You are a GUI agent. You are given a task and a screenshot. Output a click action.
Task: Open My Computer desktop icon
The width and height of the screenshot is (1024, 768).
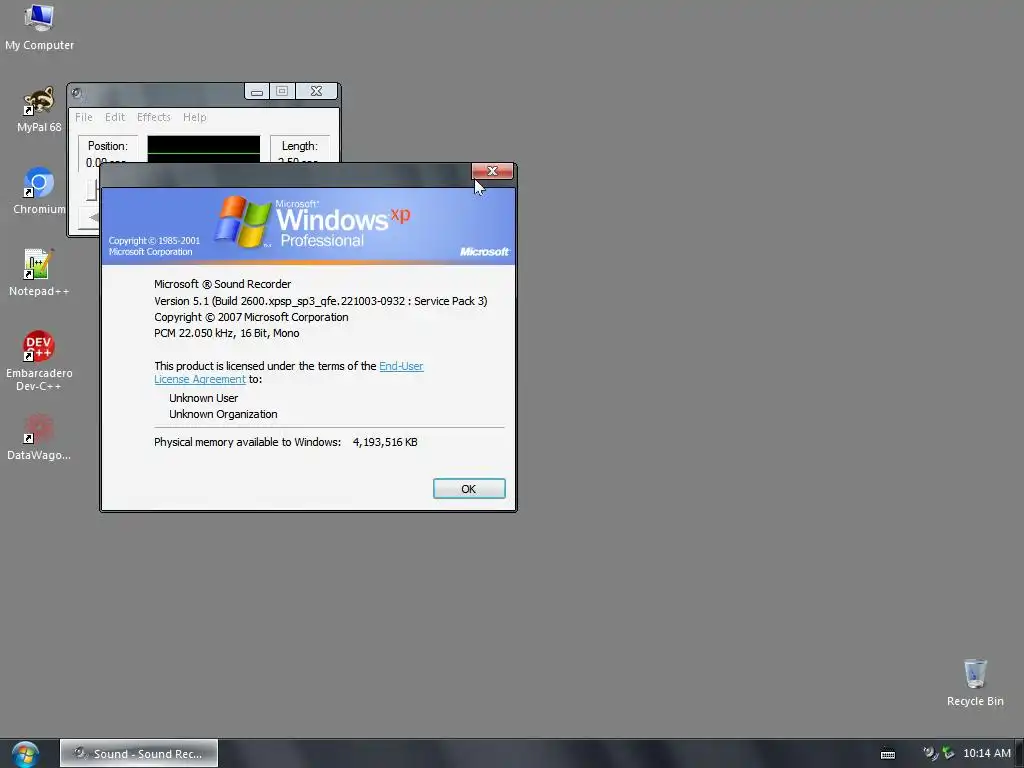click(x=39, y=27)
